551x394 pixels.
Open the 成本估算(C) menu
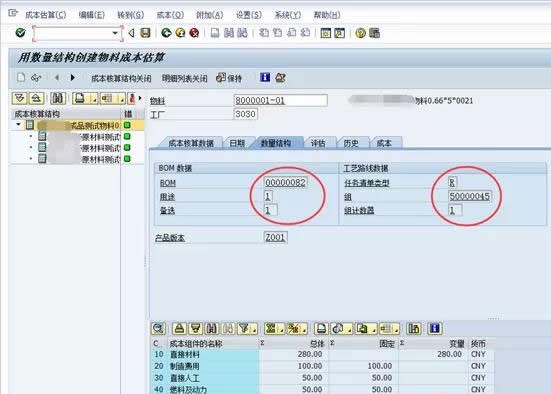46,15
